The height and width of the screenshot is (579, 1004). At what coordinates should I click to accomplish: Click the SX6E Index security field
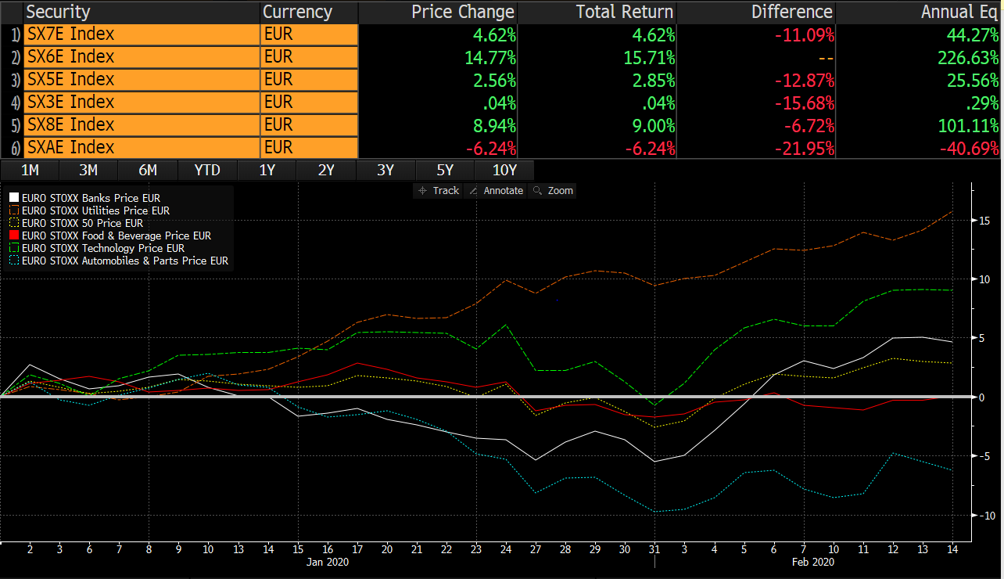142,57
